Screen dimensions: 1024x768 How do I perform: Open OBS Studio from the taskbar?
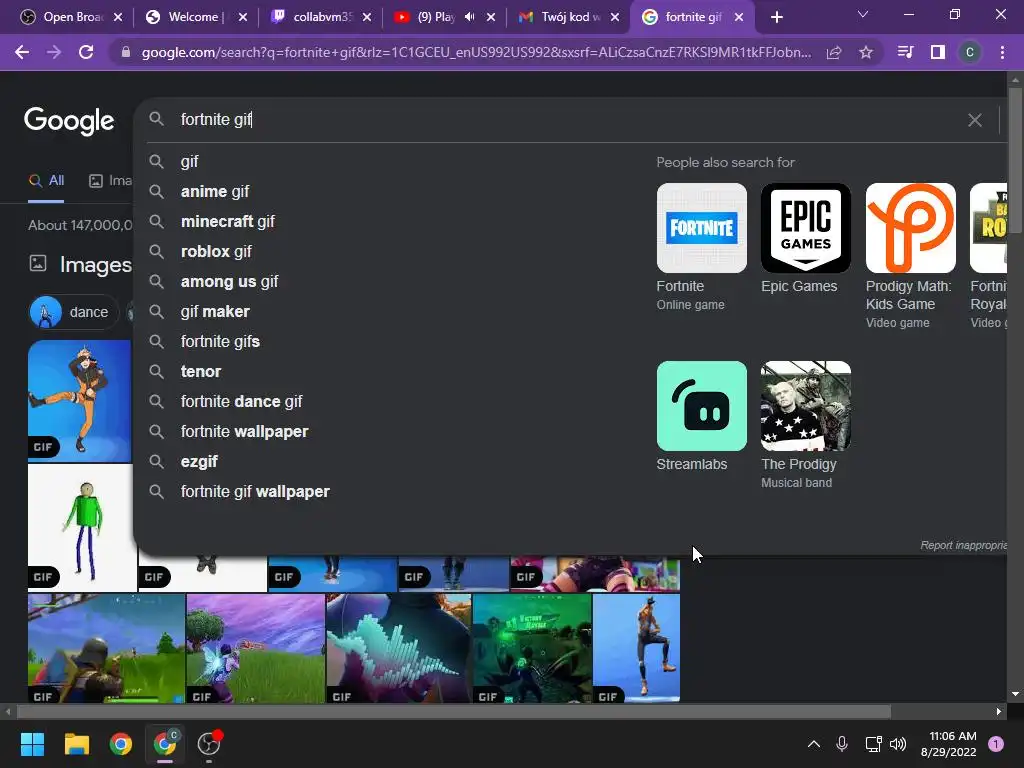pyautogui.click(x=209, y=744)
